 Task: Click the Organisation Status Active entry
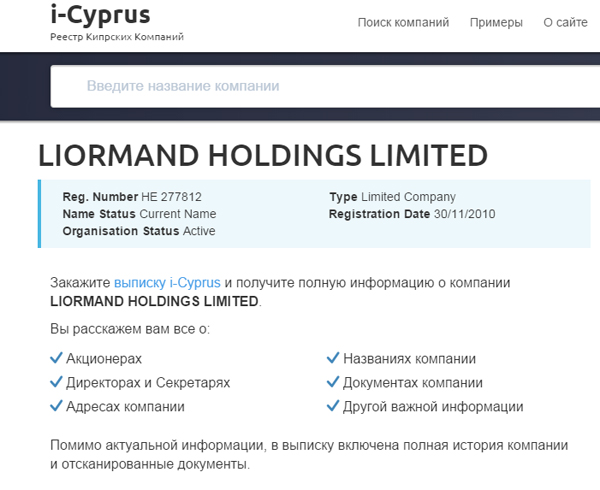click(x=139, y=231)
